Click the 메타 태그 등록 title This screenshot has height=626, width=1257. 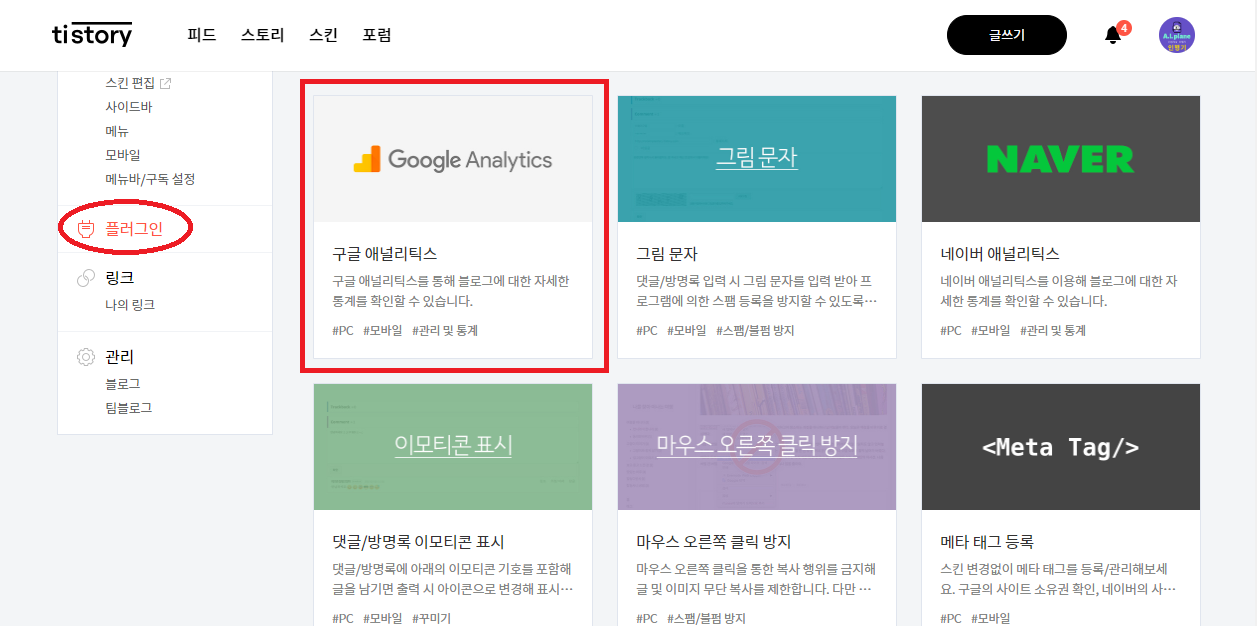987,542
